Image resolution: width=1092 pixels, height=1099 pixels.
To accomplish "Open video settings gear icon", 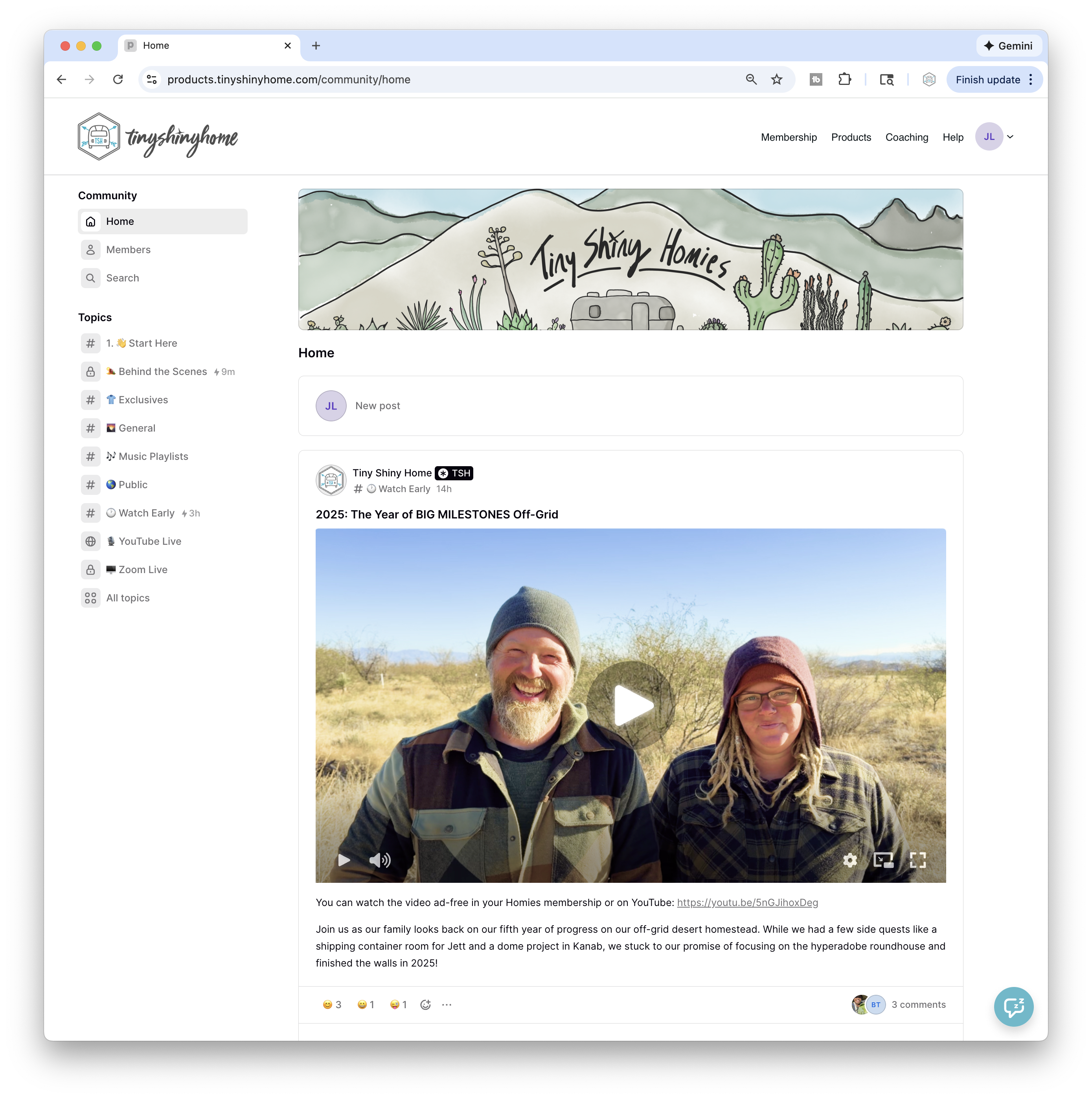I will (x=850, y=860).
